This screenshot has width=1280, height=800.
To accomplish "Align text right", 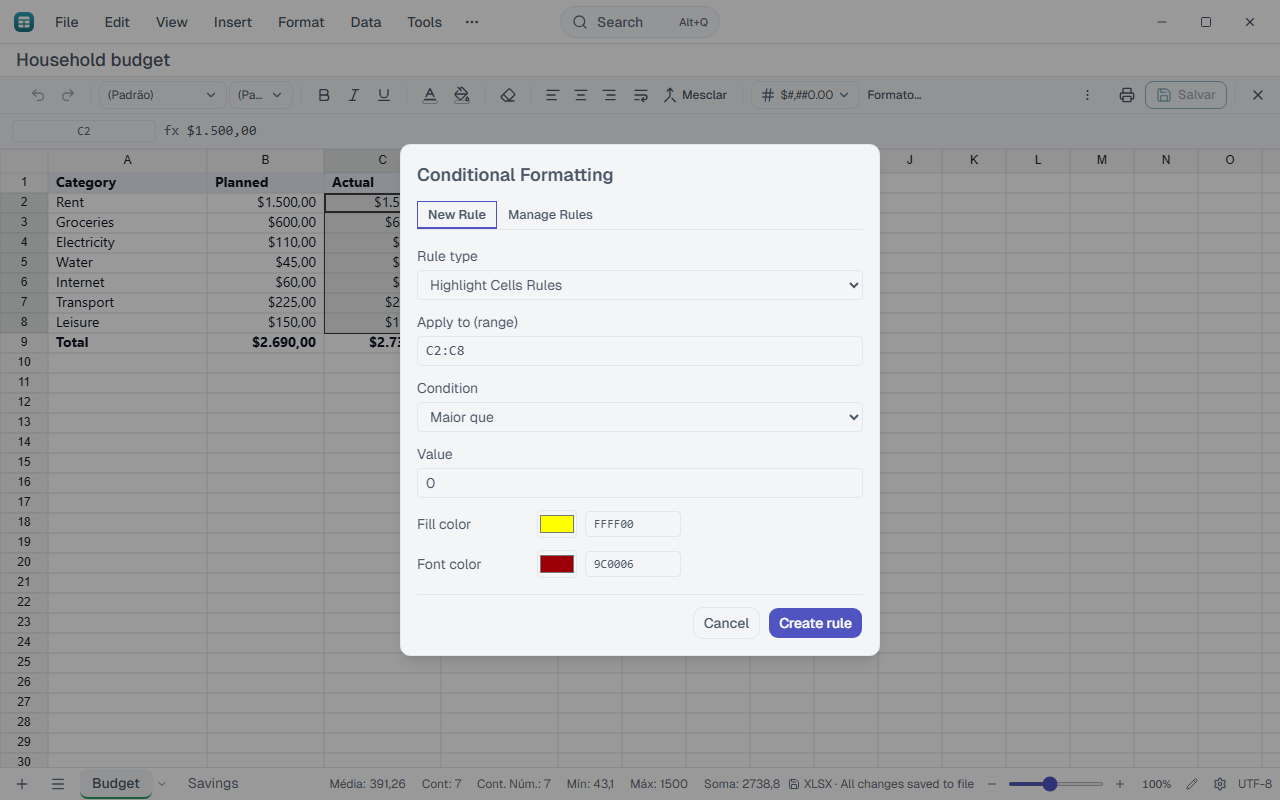I will pos(610,95).
